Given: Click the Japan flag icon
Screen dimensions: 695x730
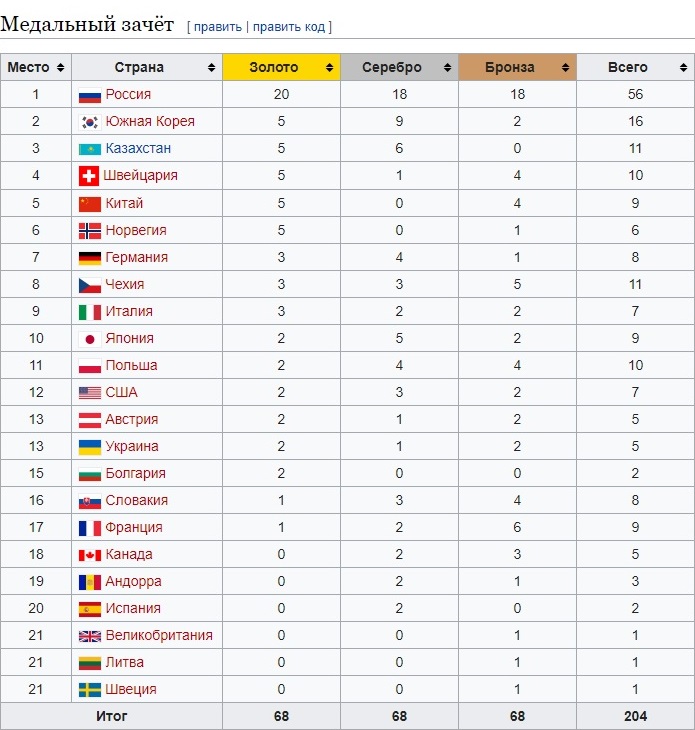Looking at the screenshot, I should 90,338.
